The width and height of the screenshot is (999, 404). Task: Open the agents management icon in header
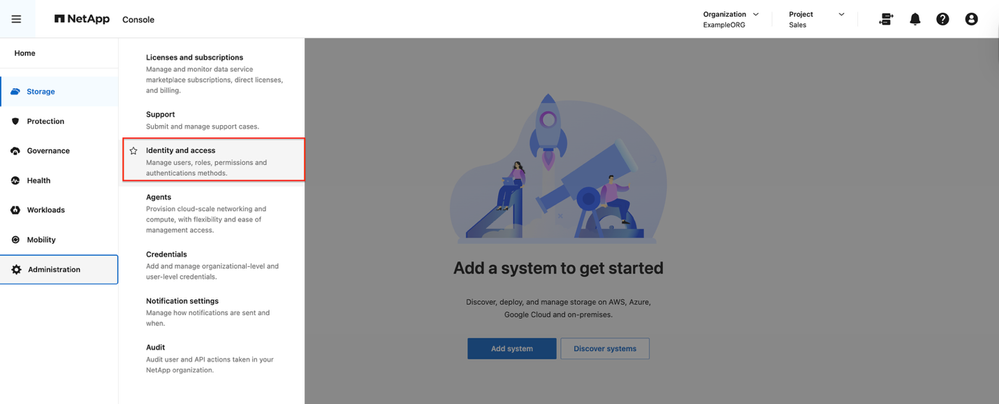[885, 19]
